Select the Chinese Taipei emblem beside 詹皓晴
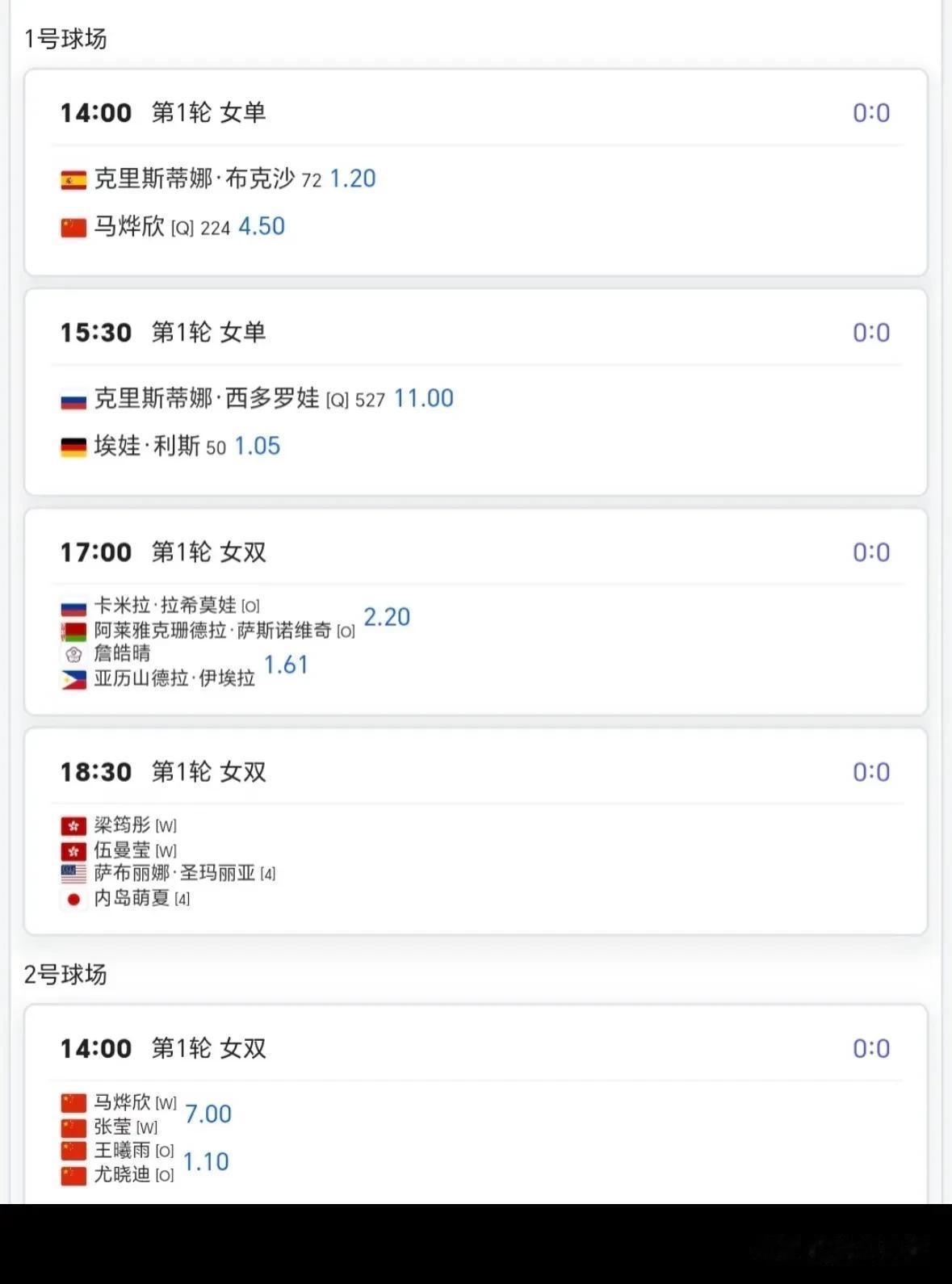 coord(73,654)
